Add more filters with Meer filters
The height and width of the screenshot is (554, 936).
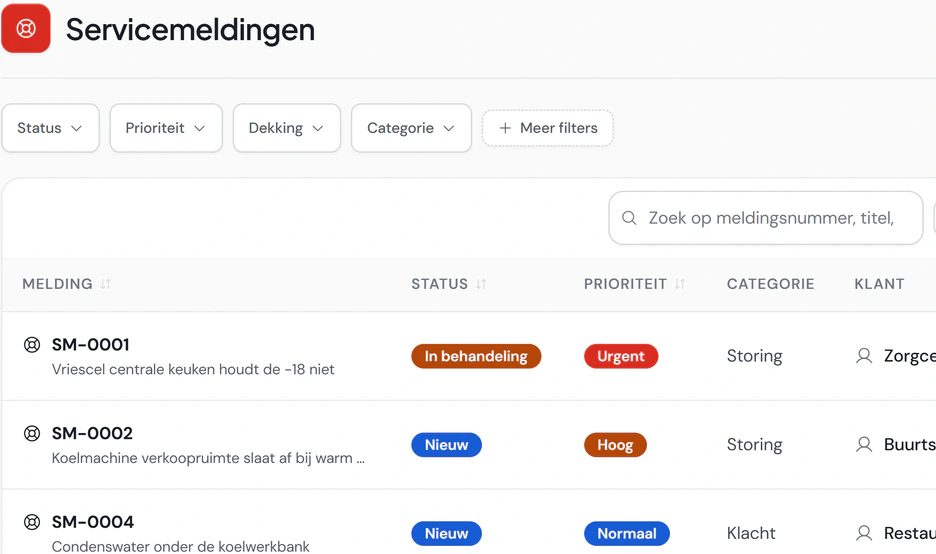[547, 128]
